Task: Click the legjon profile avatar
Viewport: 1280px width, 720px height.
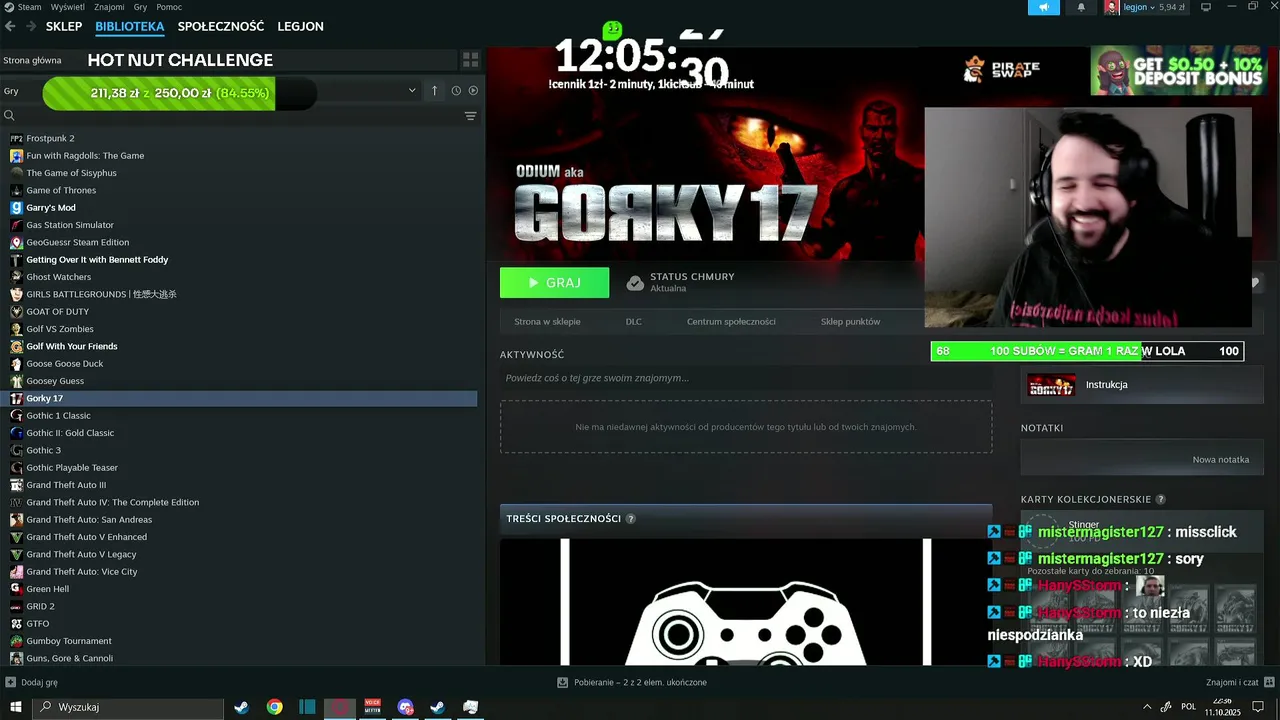Action: click(1111, 7)
